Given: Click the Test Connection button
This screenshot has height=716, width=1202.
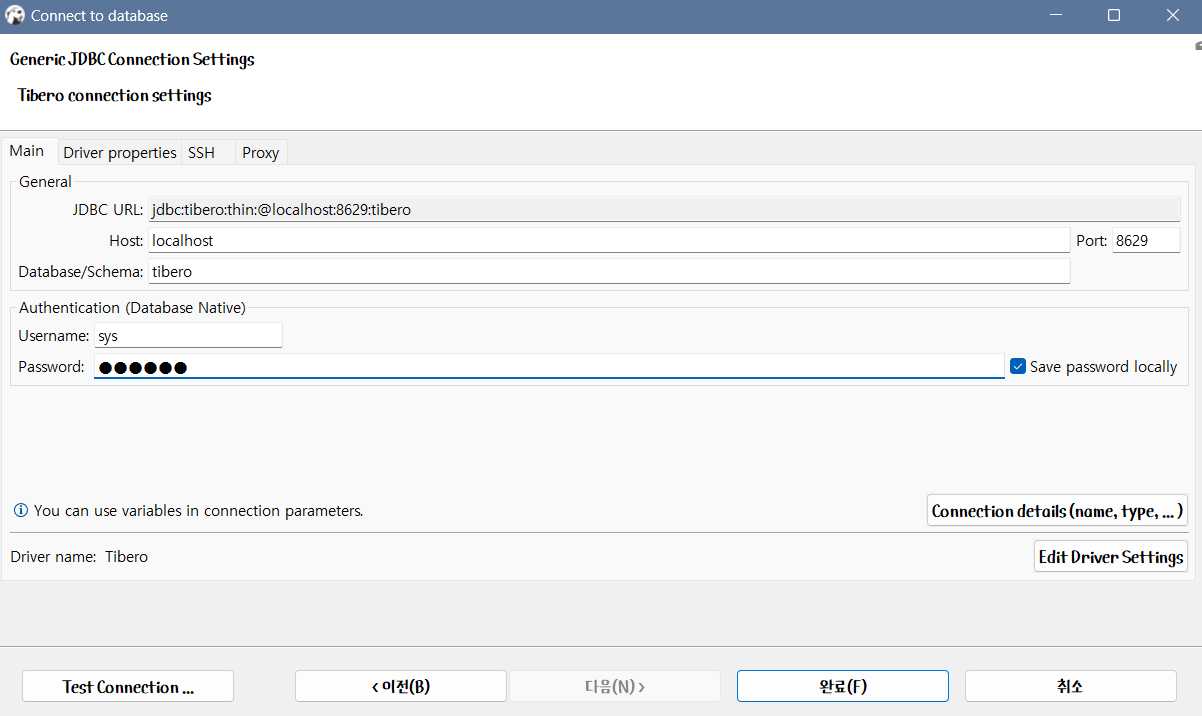Looking at the screenshot, I should tap(128, 687).
